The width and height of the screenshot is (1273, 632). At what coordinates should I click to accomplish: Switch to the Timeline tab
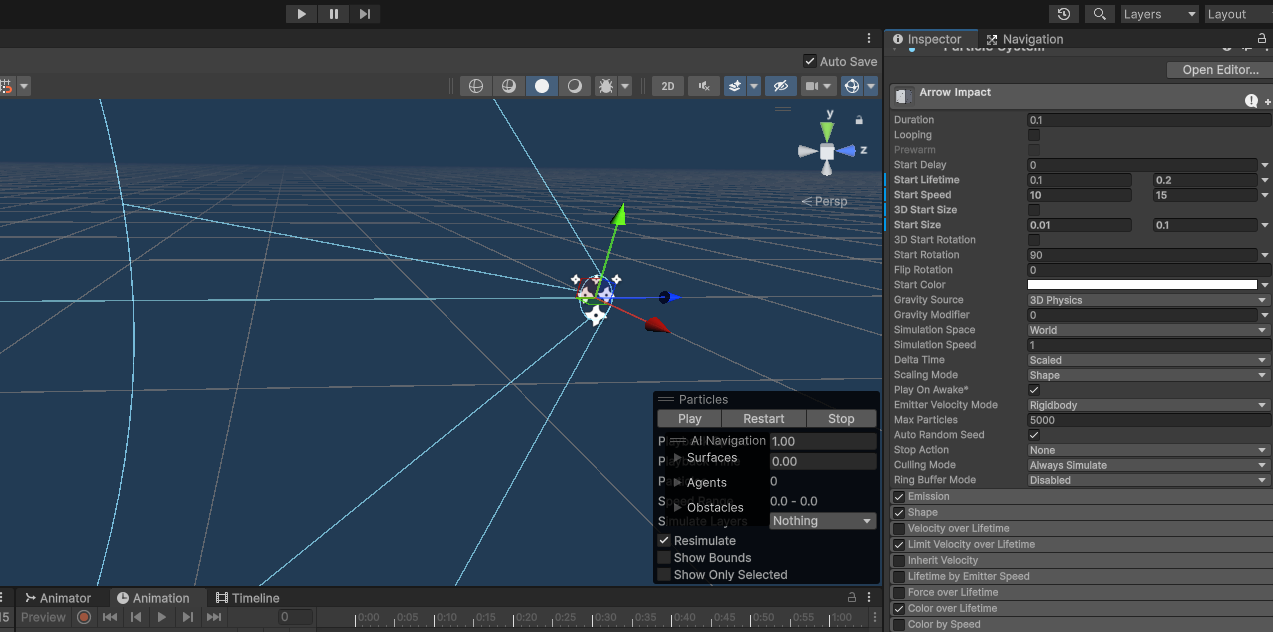[248, 598]
